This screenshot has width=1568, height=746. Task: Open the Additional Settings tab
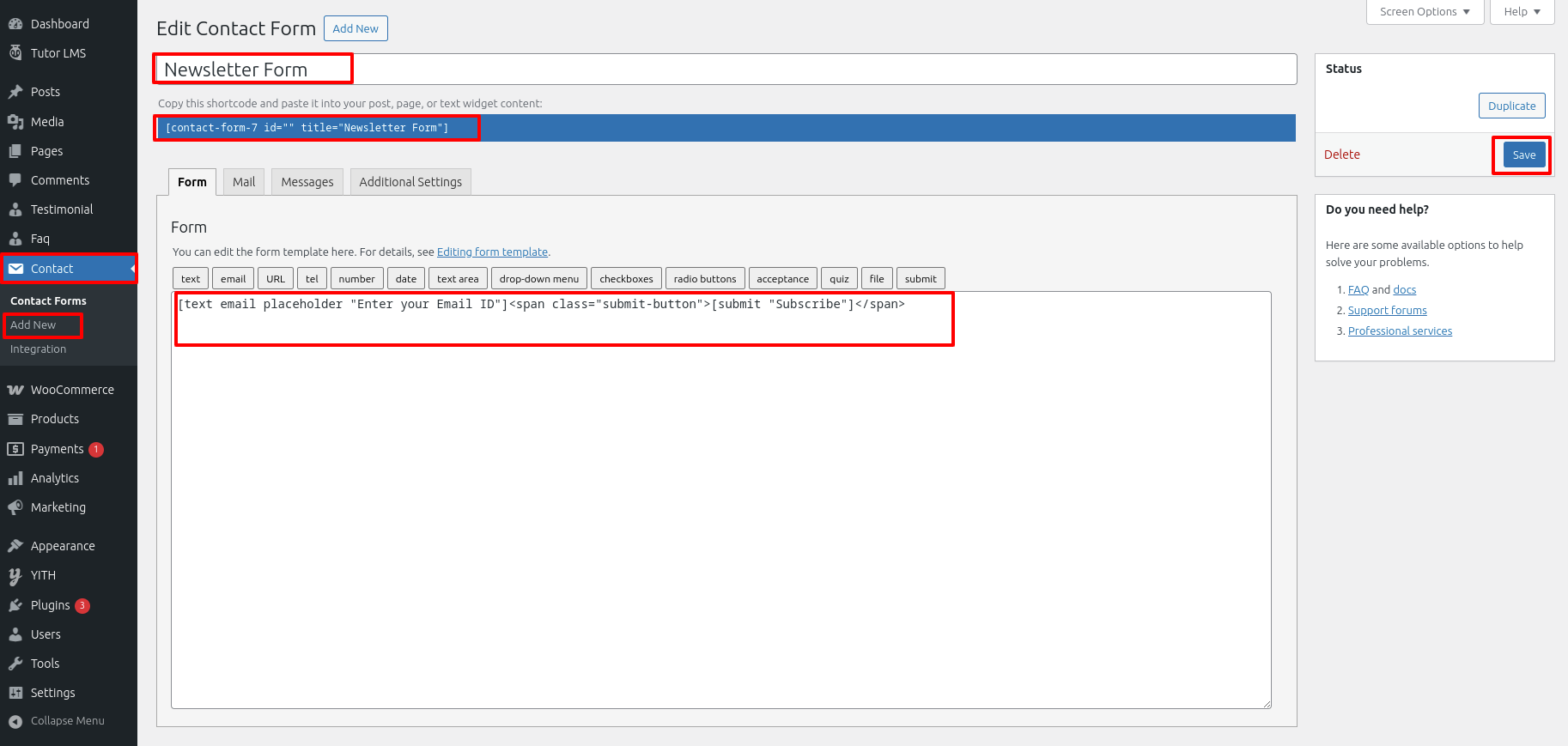click(410, 182)
